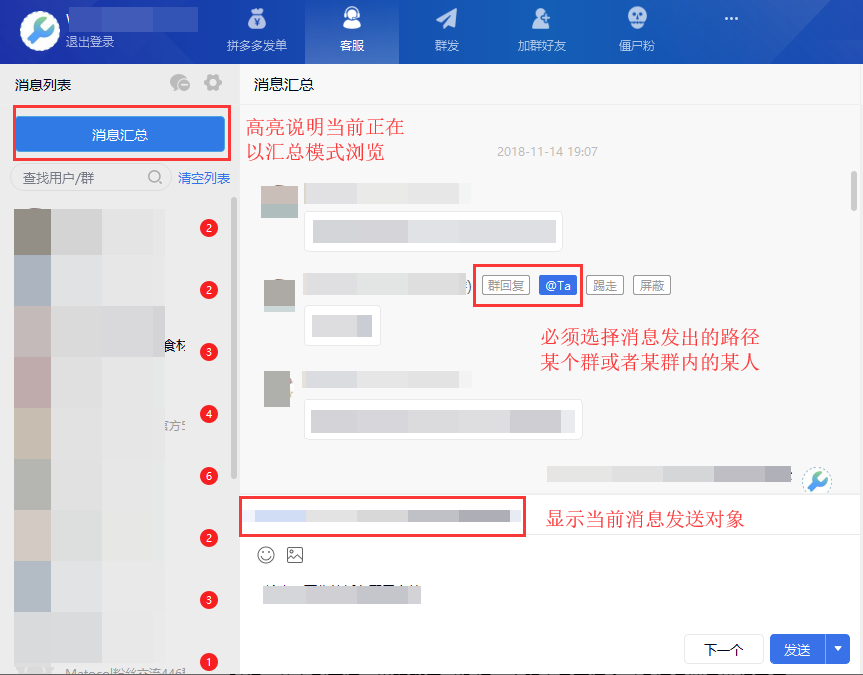Switch to the 客服 tab

(352, 32)
